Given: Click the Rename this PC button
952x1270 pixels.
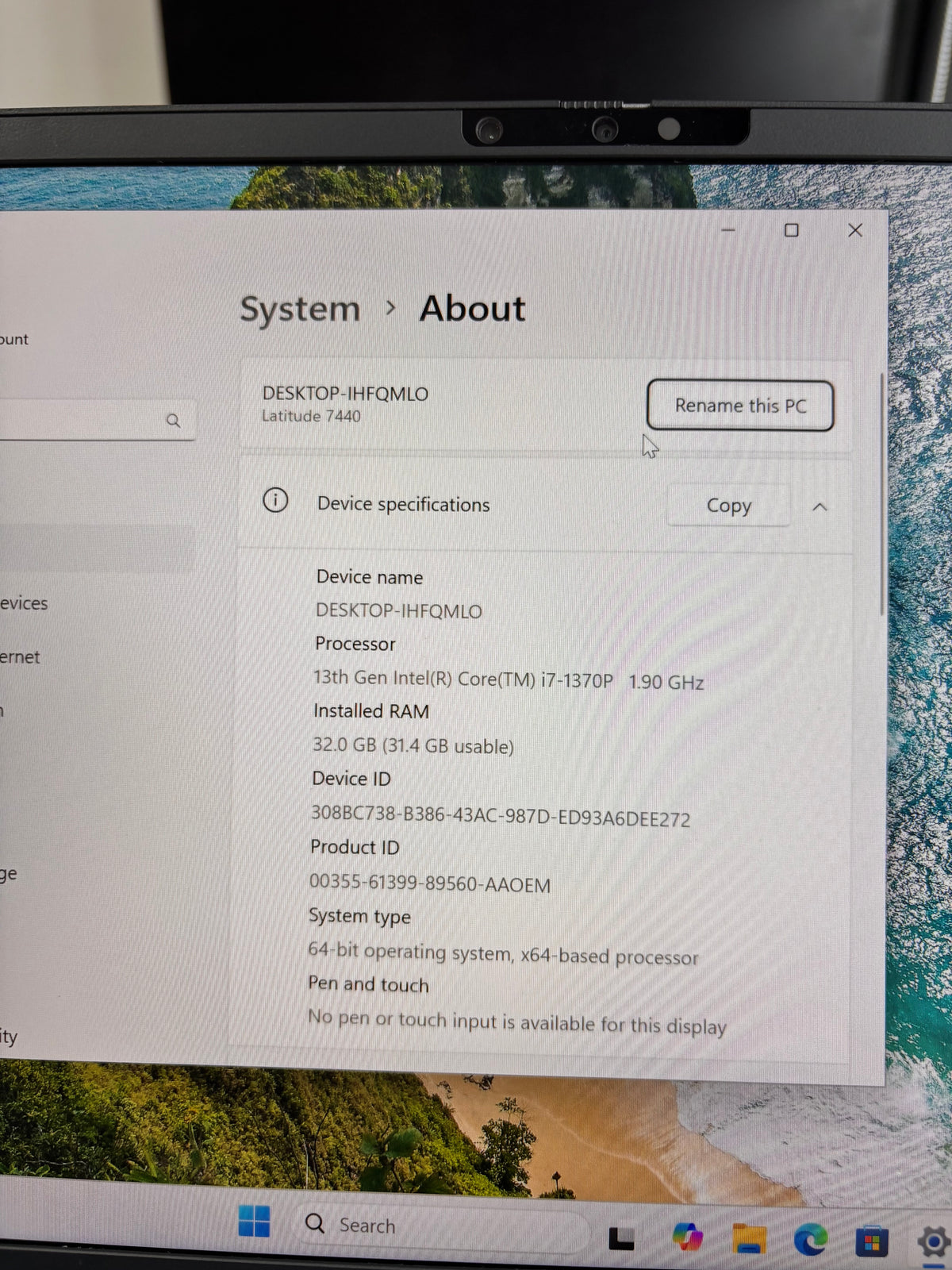Looking at the screenshot, I should pyautogui.click(x=740, y=406).
